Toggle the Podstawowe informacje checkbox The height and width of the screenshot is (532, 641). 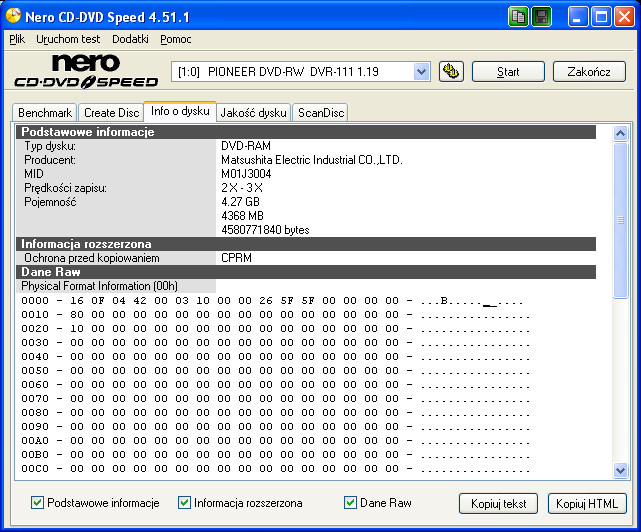37,503
